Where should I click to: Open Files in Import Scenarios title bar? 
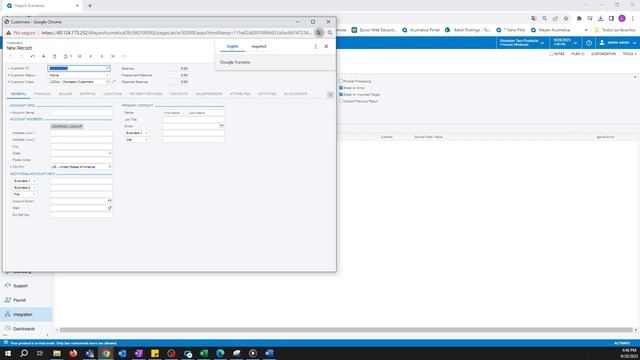577,54
